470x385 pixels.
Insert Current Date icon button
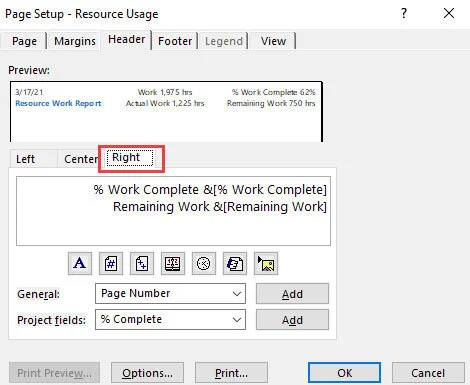[173, 263]
